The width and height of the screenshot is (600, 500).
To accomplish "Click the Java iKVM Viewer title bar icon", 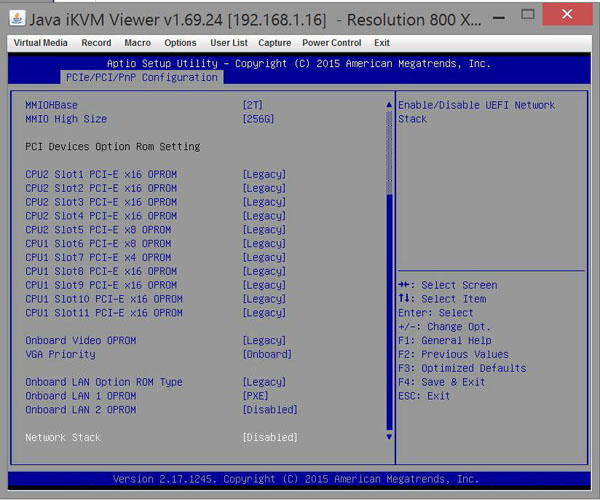I will coord(17,16).
